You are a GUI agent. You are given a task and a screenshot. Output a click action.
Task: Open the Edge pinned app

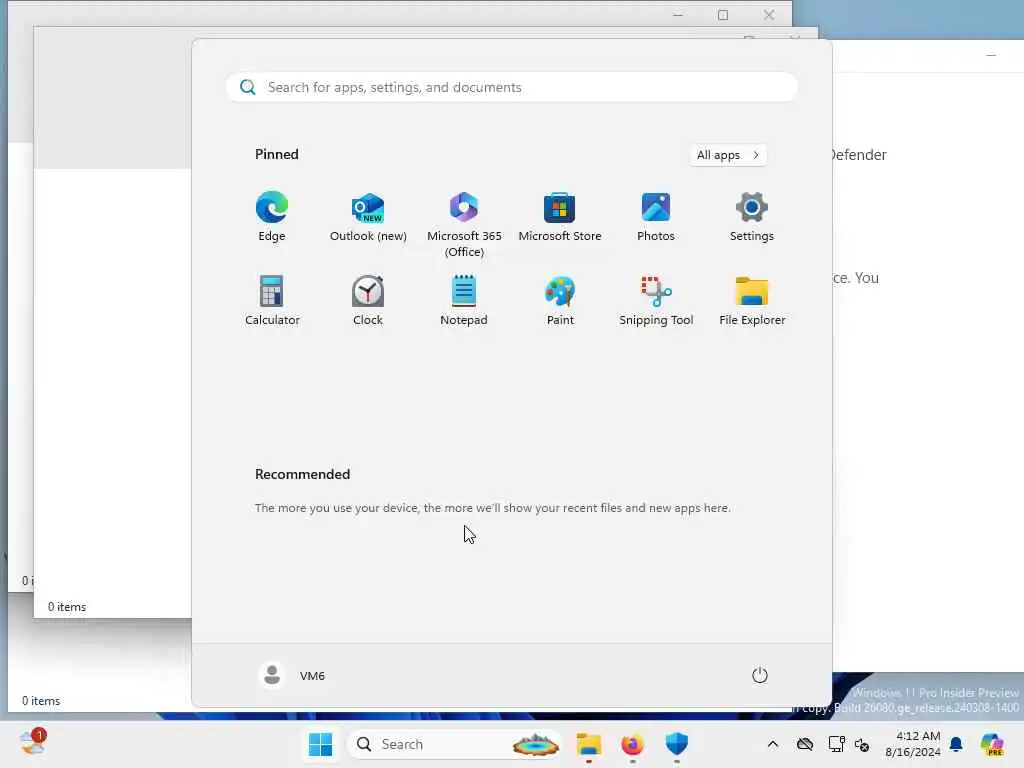pos(272,217)
